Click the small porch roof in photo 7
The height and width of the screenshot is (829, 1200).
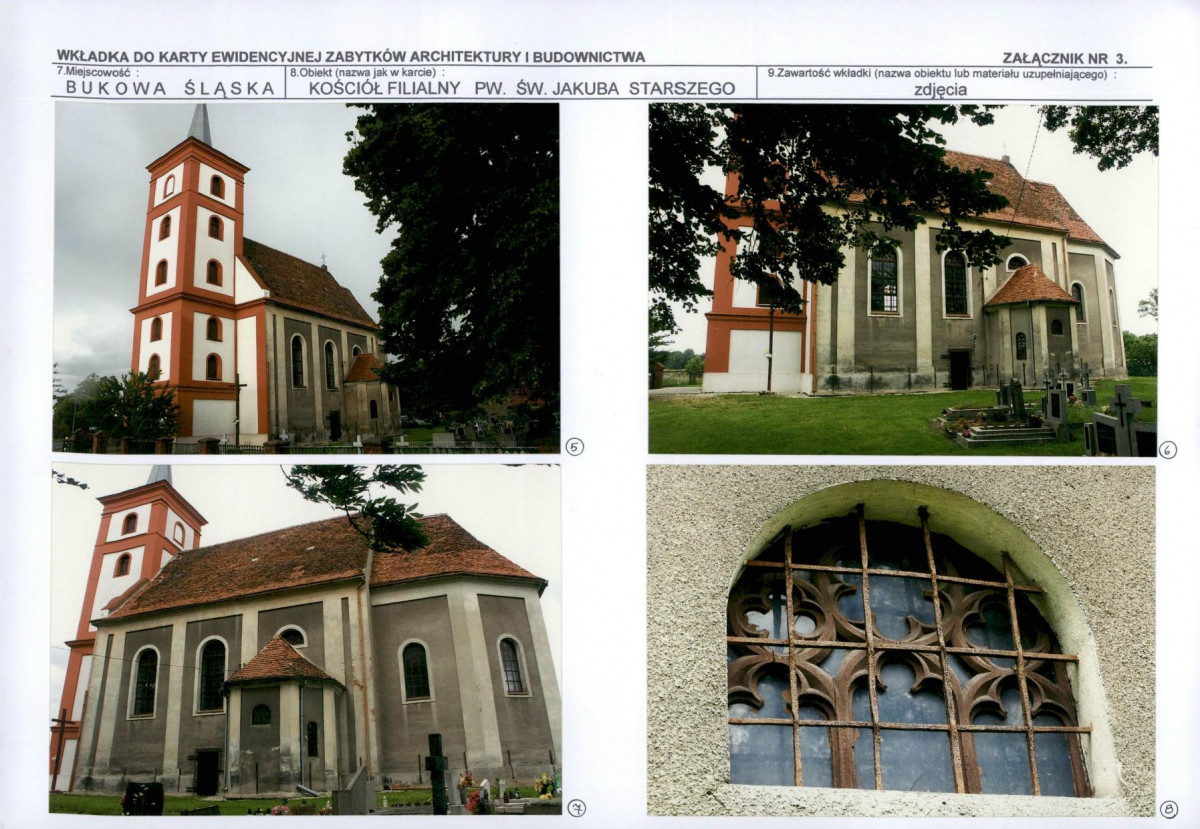[279, 663]
